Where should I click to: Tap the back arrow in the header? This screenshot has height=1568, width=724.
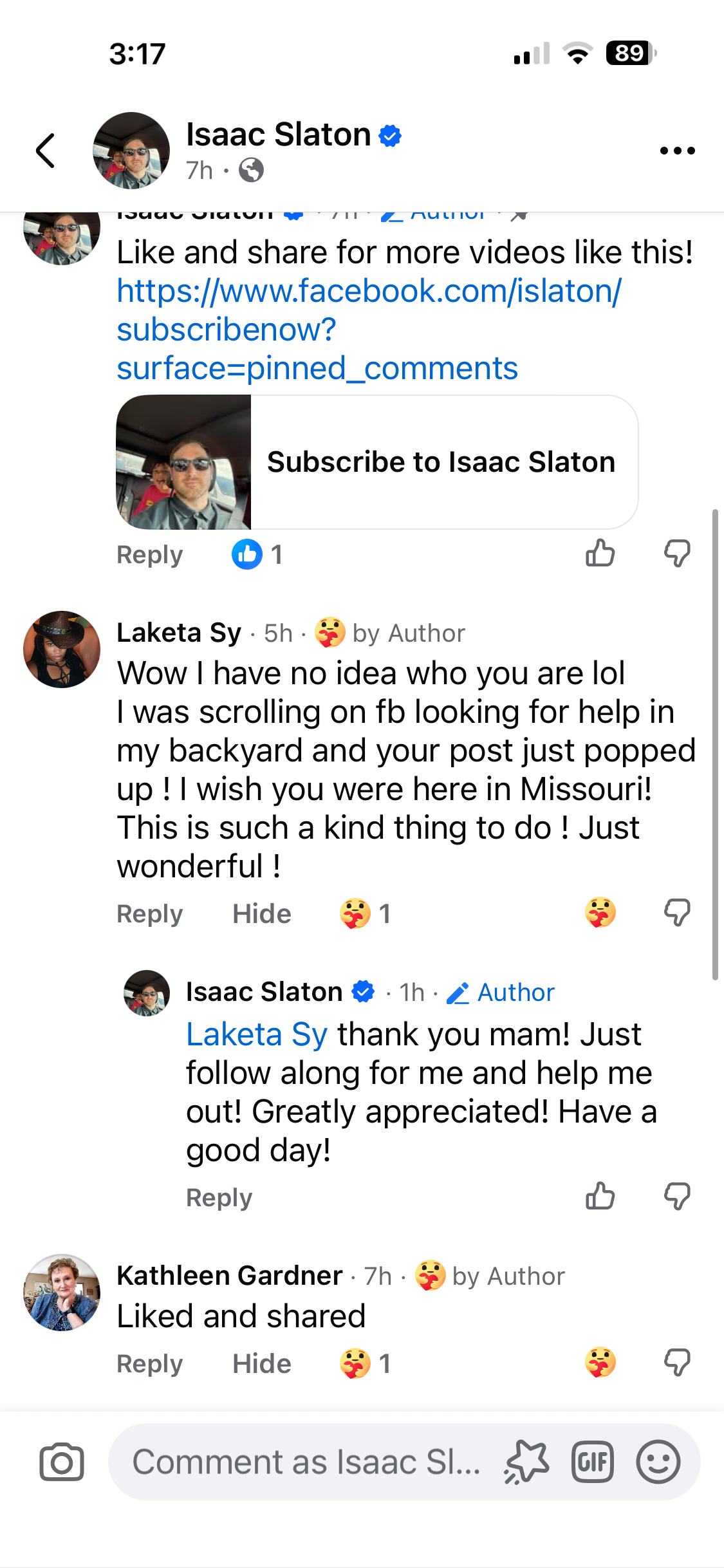45,151
